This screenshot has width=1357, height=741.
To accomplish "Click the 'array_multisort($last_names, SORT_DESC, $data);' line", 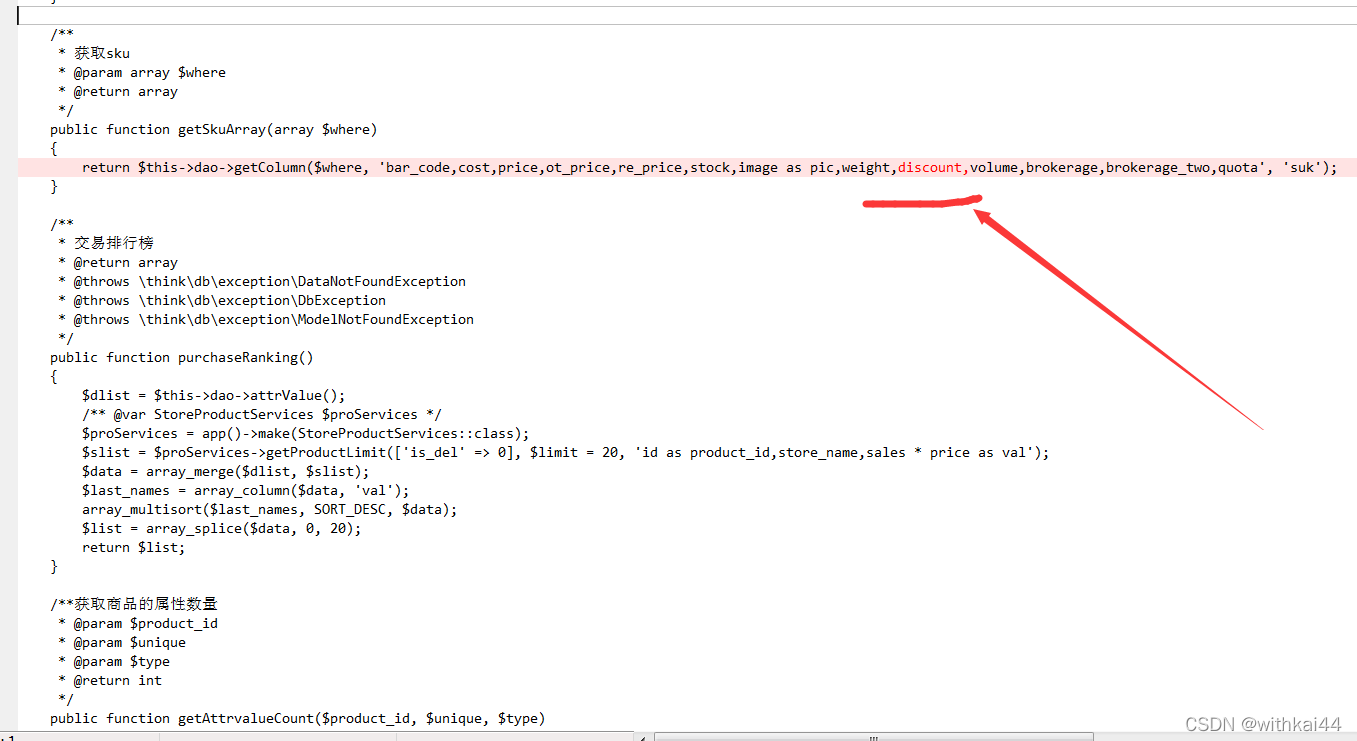I will pyautogui.click(x=270, y=509).
